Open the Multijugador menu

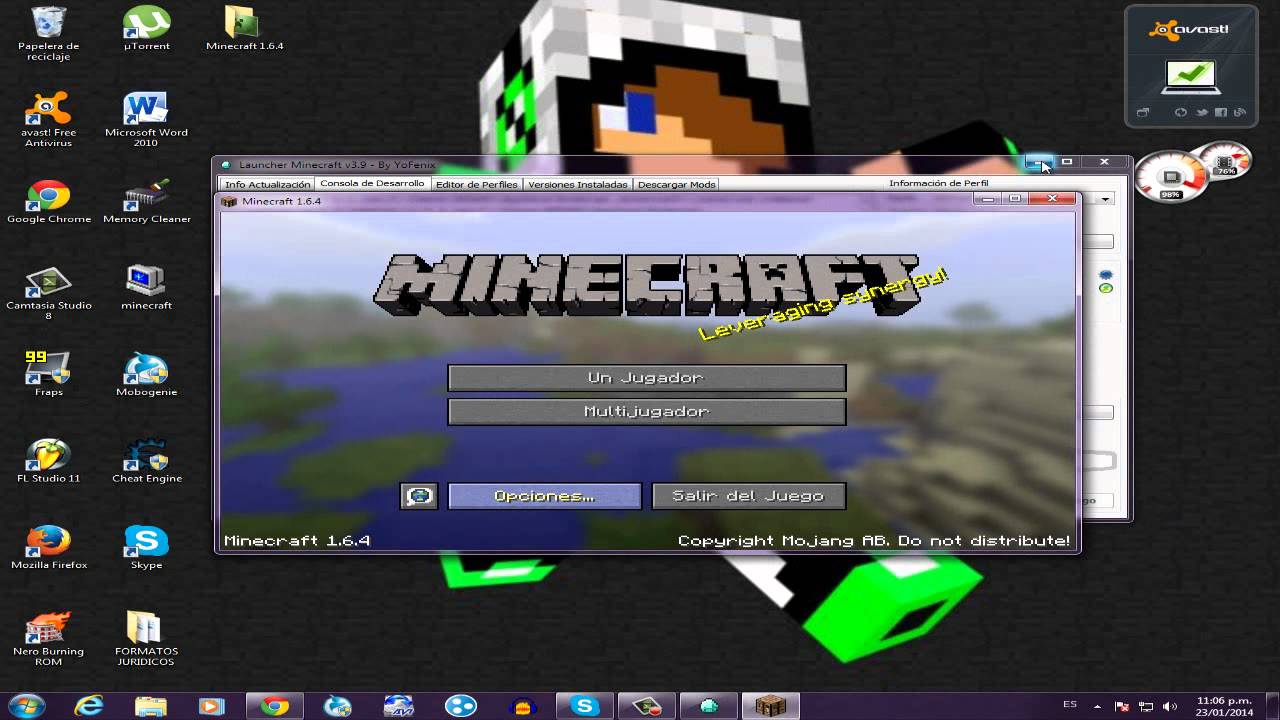(x=646, y=412)
